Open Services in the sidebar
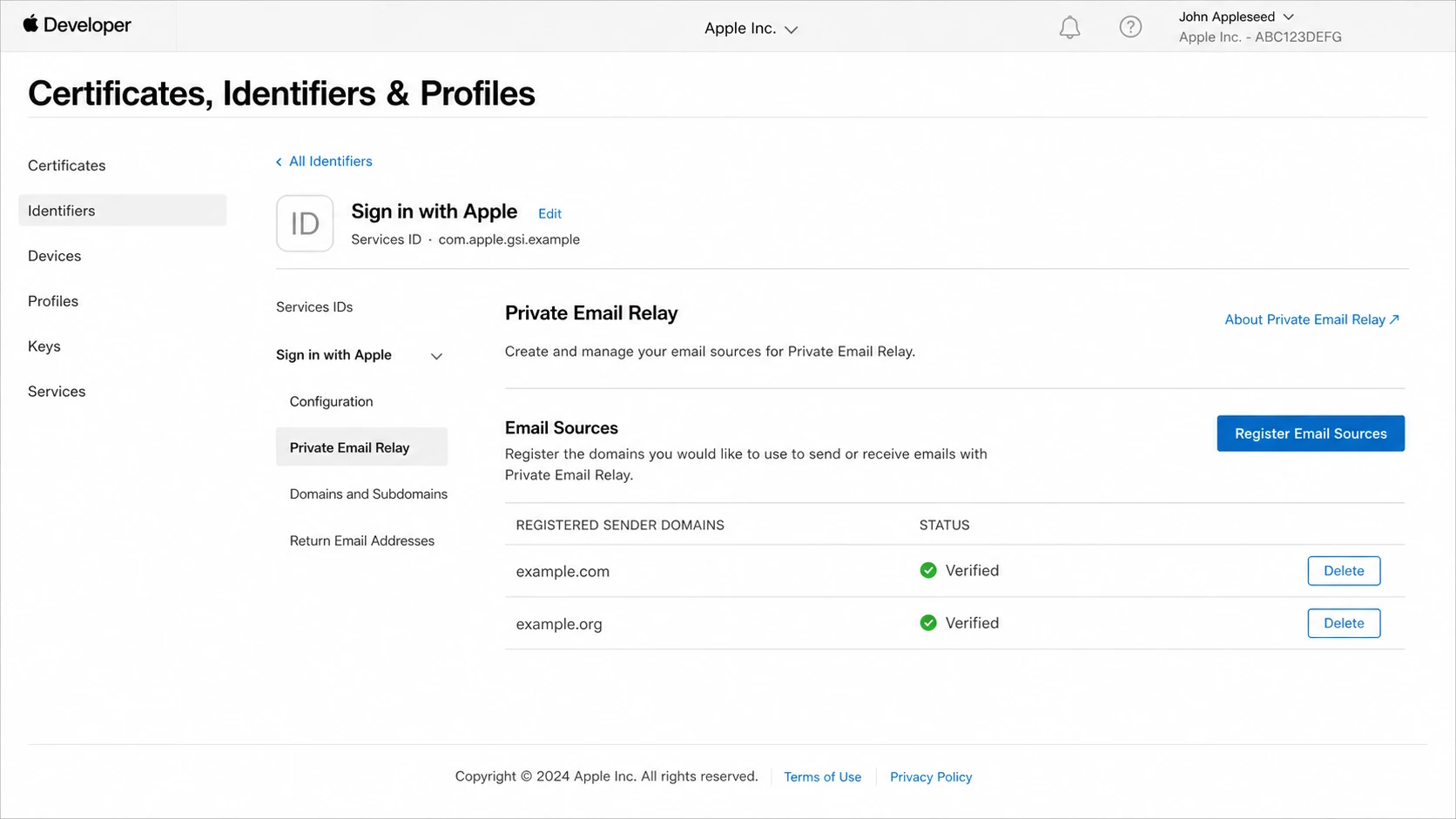This screenshot has width=1456, height=819. 57,392
